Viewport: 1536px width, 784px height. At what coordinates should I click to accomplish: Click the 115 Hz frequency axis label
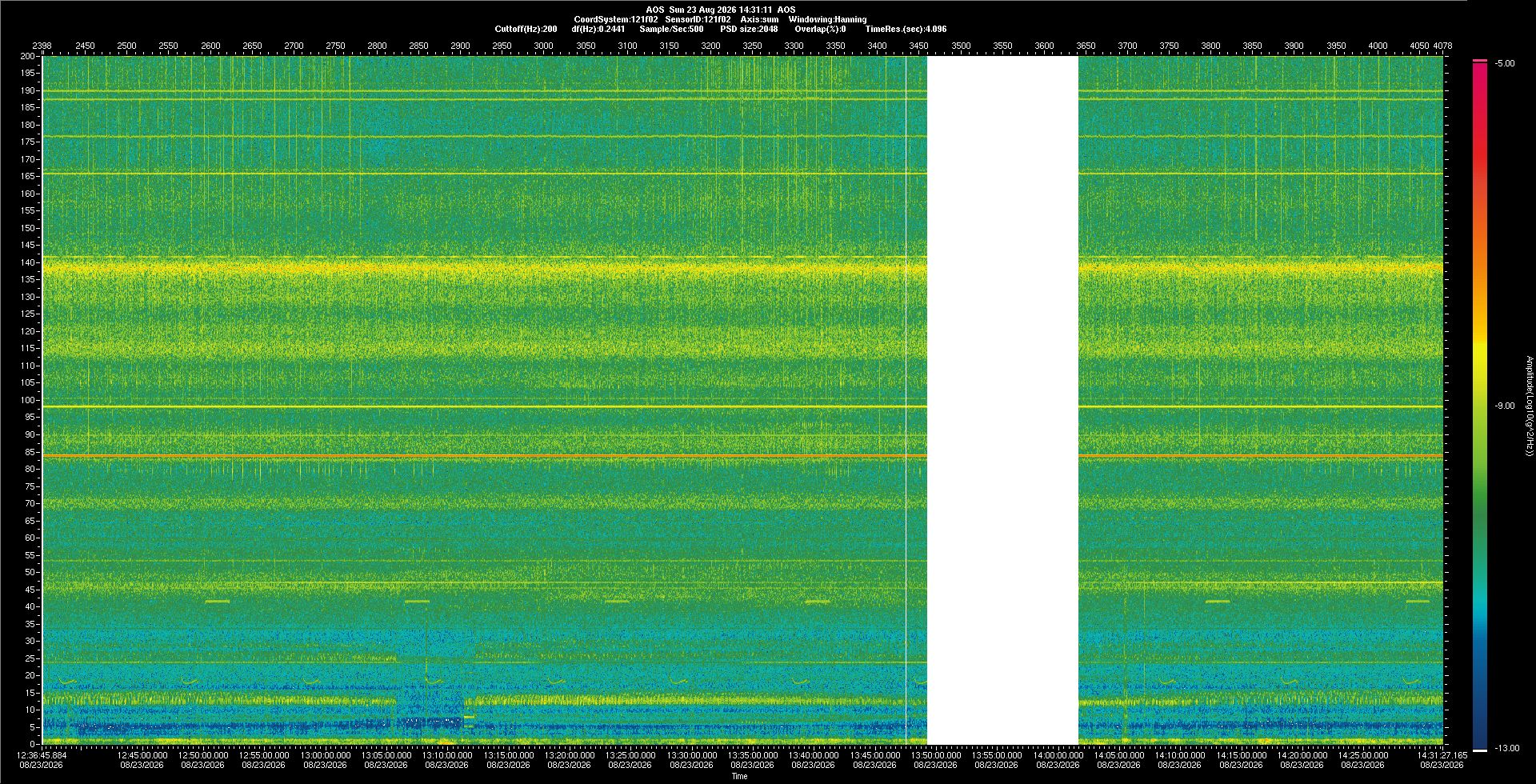pyautogui.click(x=28, y=348)
